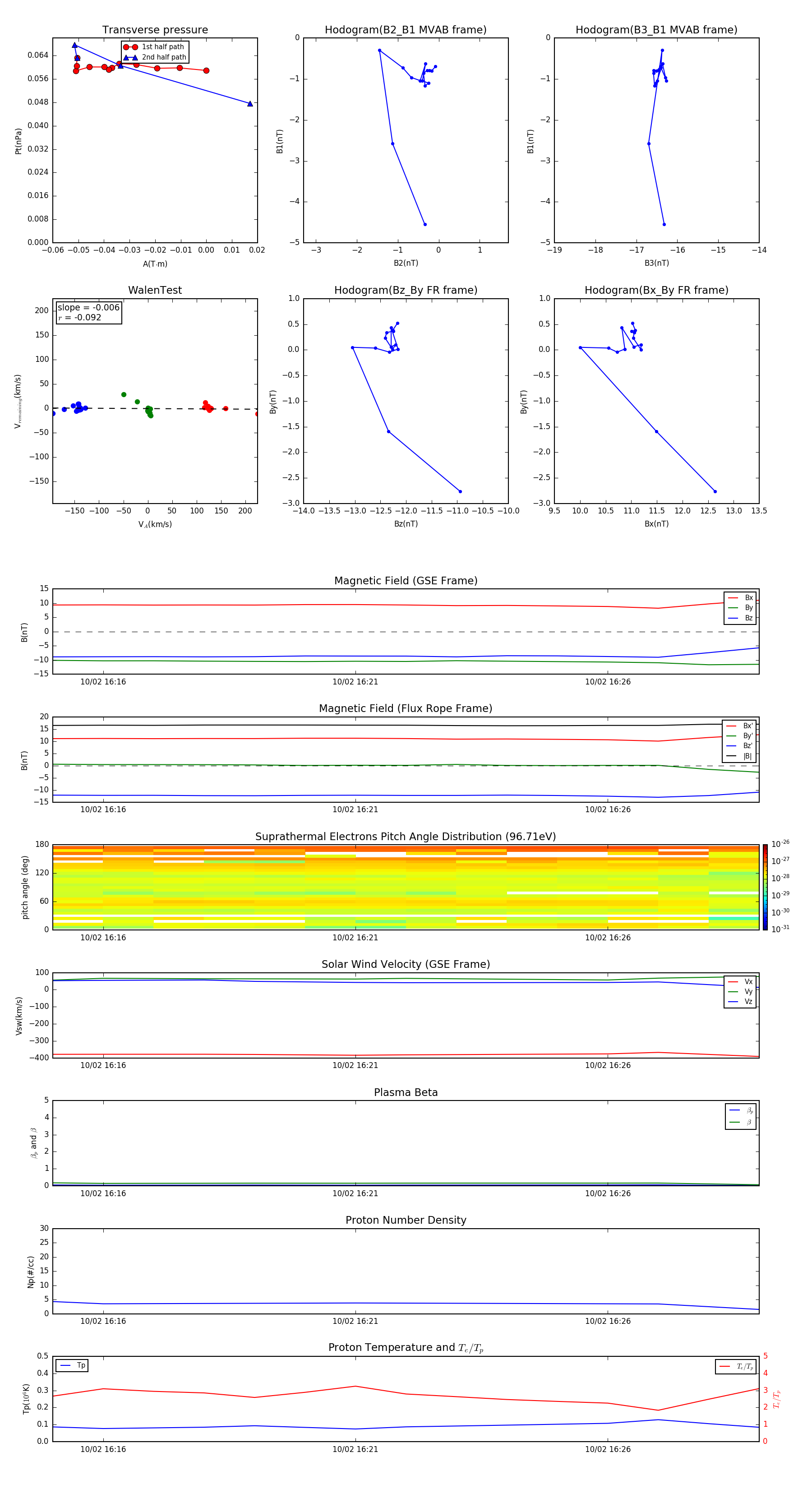Select "Bz" in the GSE magnetic field legend
Viewport: 812px width, 1489px height.
click(740, 618)
